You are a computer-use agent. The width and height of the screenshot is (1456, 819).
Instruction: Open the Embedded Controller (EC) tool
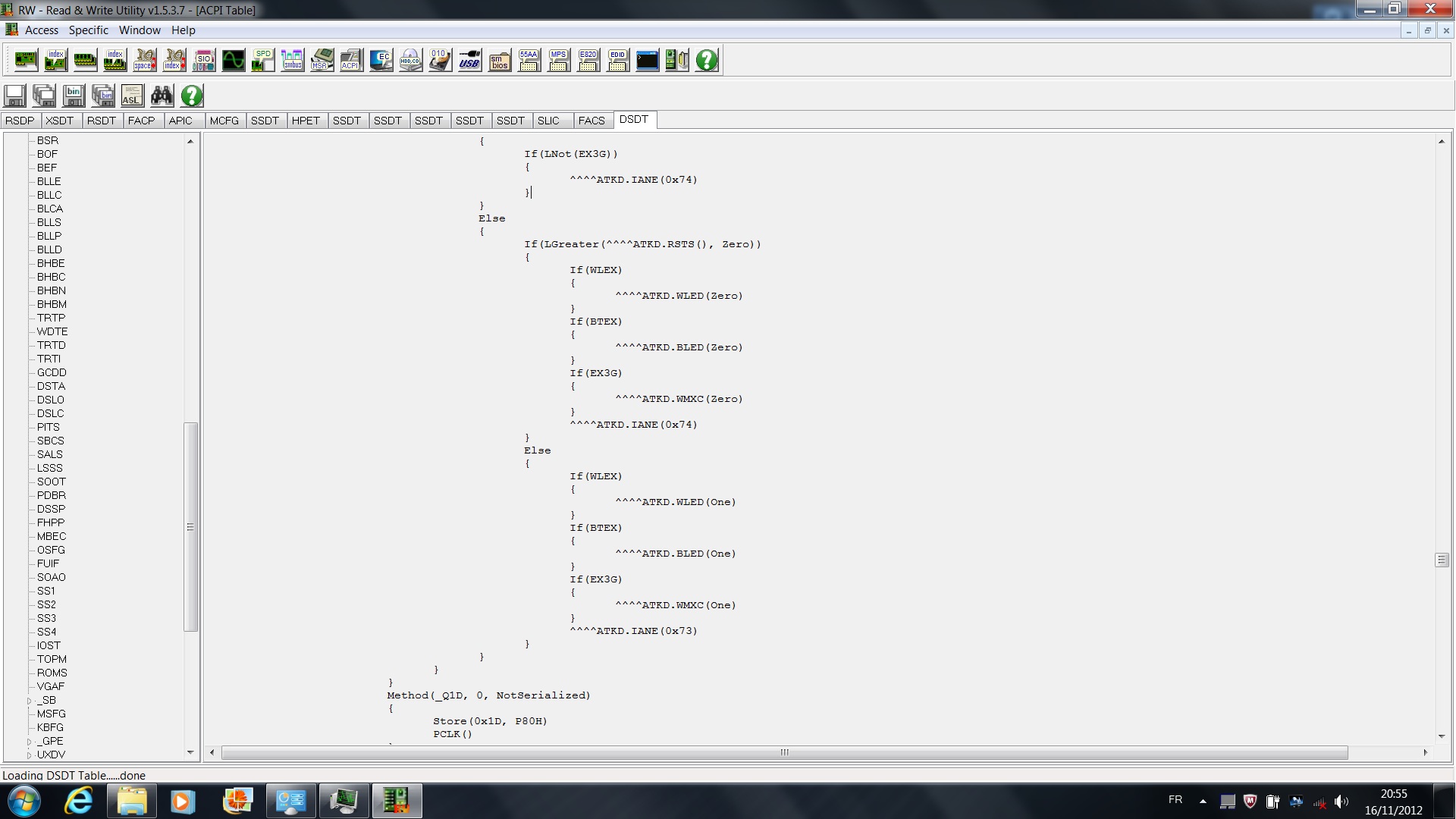381,60
